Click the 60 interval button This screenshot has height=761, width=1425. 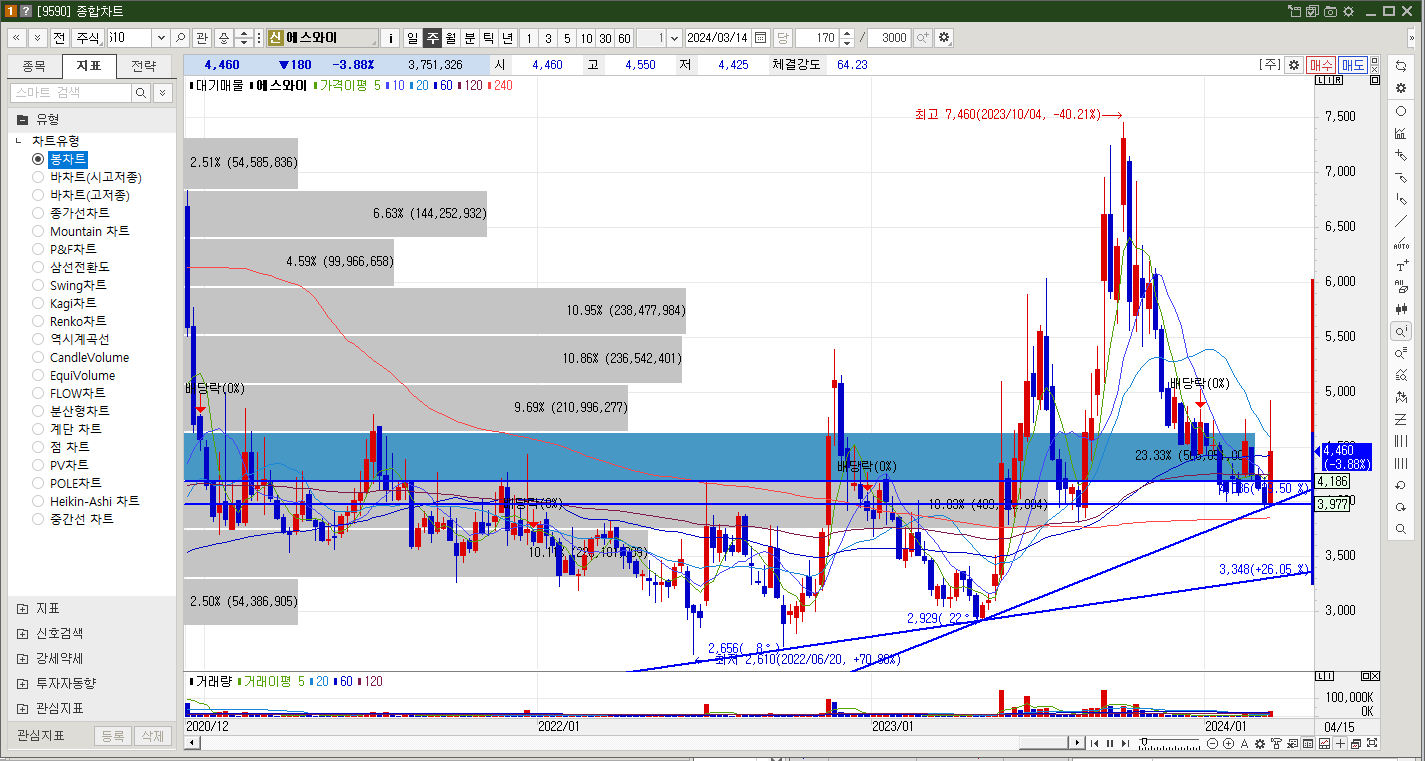coord(624,37)
